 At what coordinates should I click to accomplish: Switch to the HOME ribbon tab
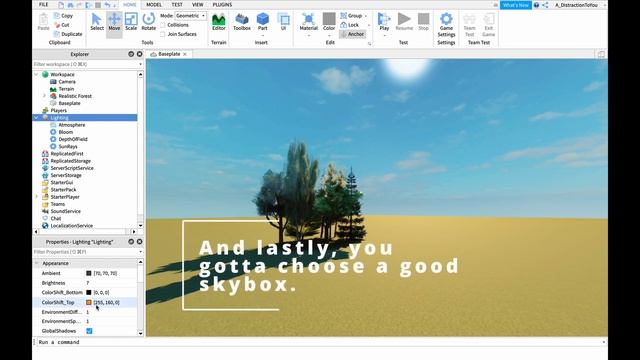click(x=130, y=4)
